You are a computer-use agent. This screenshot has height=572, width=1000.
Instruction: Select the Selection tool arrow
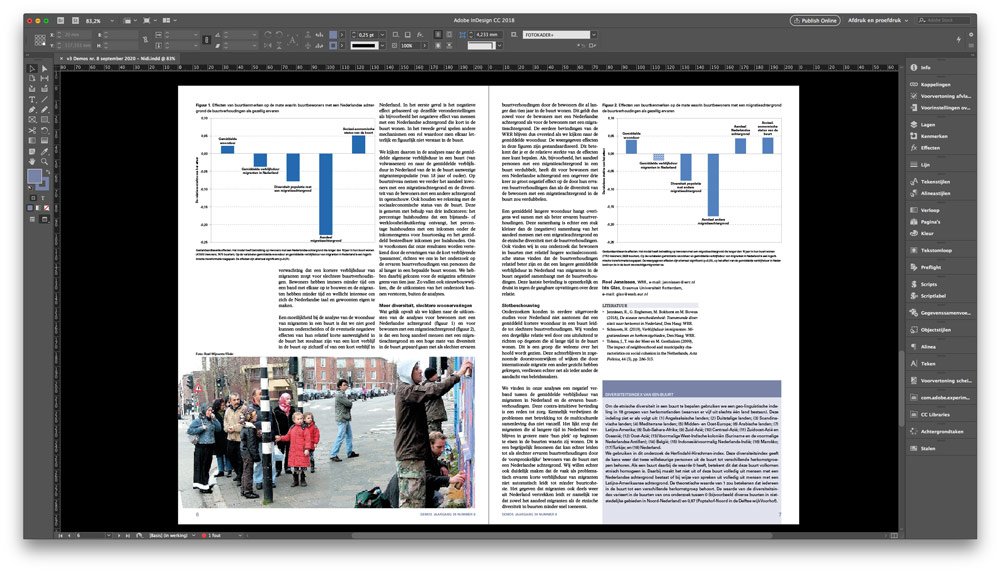point(32,69)
